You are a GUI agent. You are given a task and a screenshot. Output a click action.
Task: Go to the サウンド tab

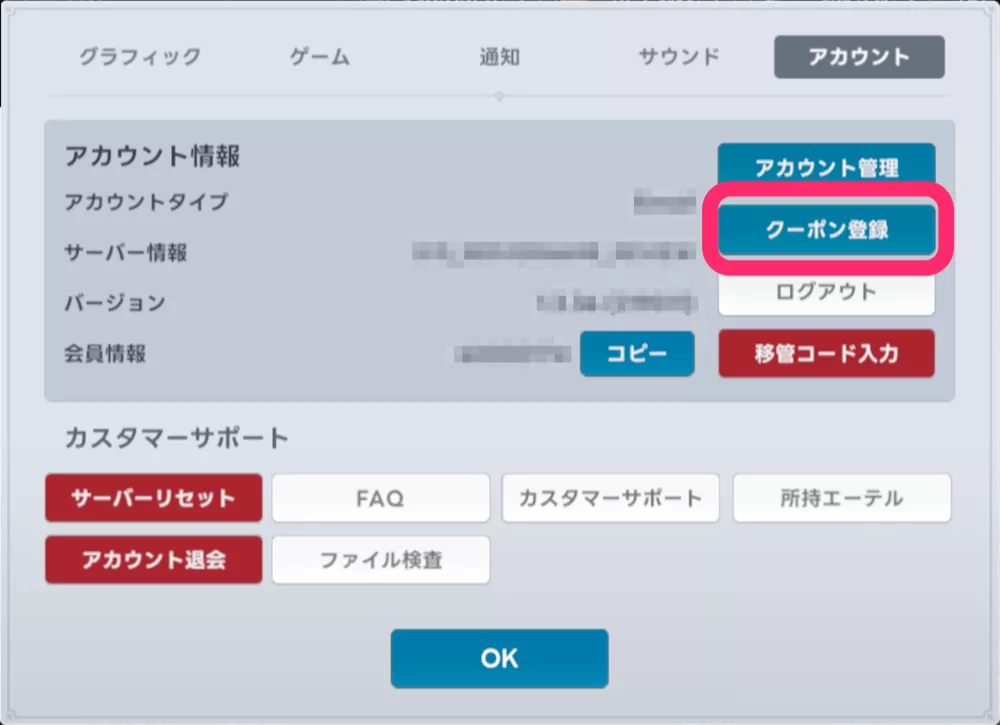(679, 57)
